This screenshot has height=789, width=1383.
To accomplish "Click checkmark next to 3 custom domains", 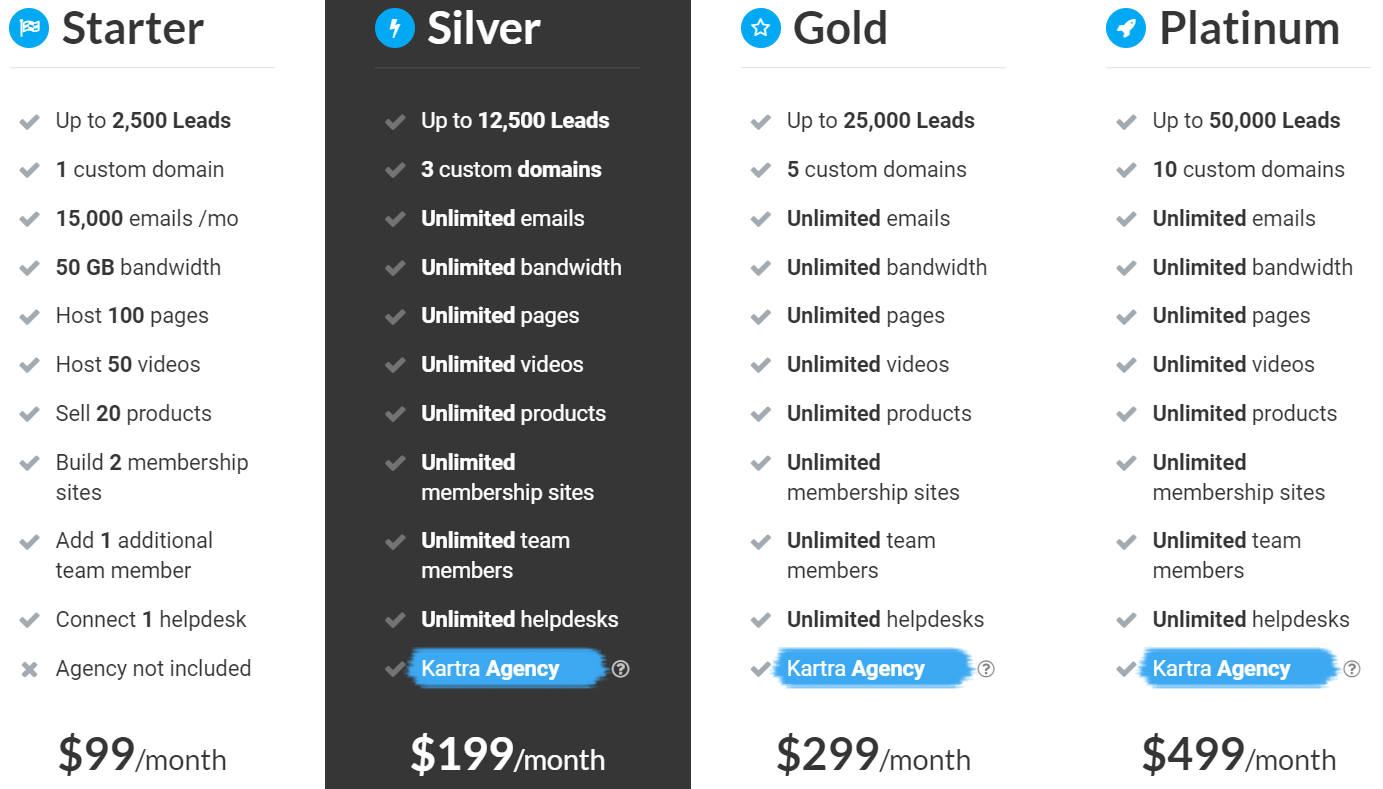I will point(395,171).
